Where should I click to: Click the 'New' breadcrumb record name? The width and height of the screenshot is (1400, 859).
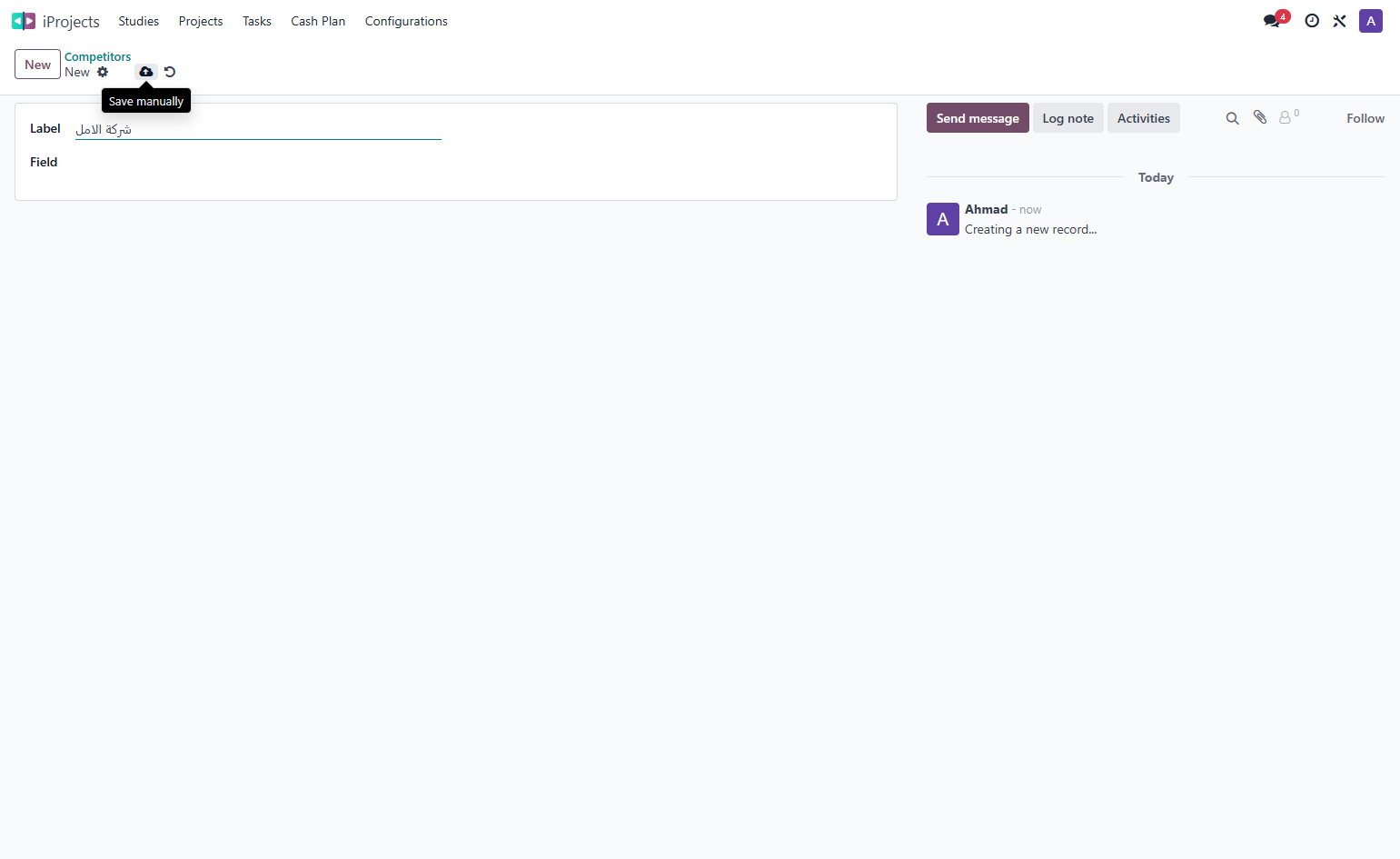point(77,72)
